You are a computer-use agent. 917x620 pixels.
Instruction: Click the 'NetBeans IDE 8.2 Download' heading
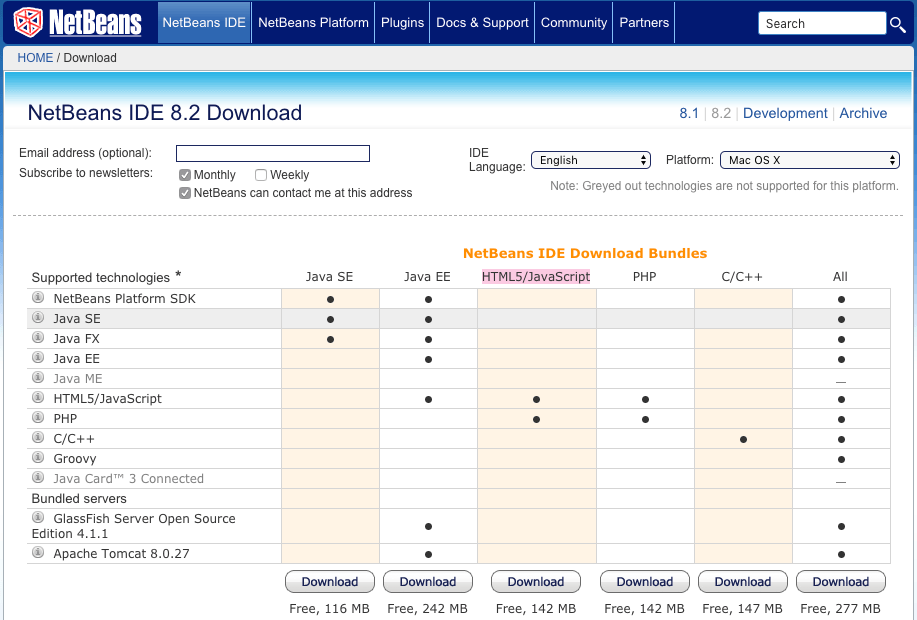tap(165, 113)
